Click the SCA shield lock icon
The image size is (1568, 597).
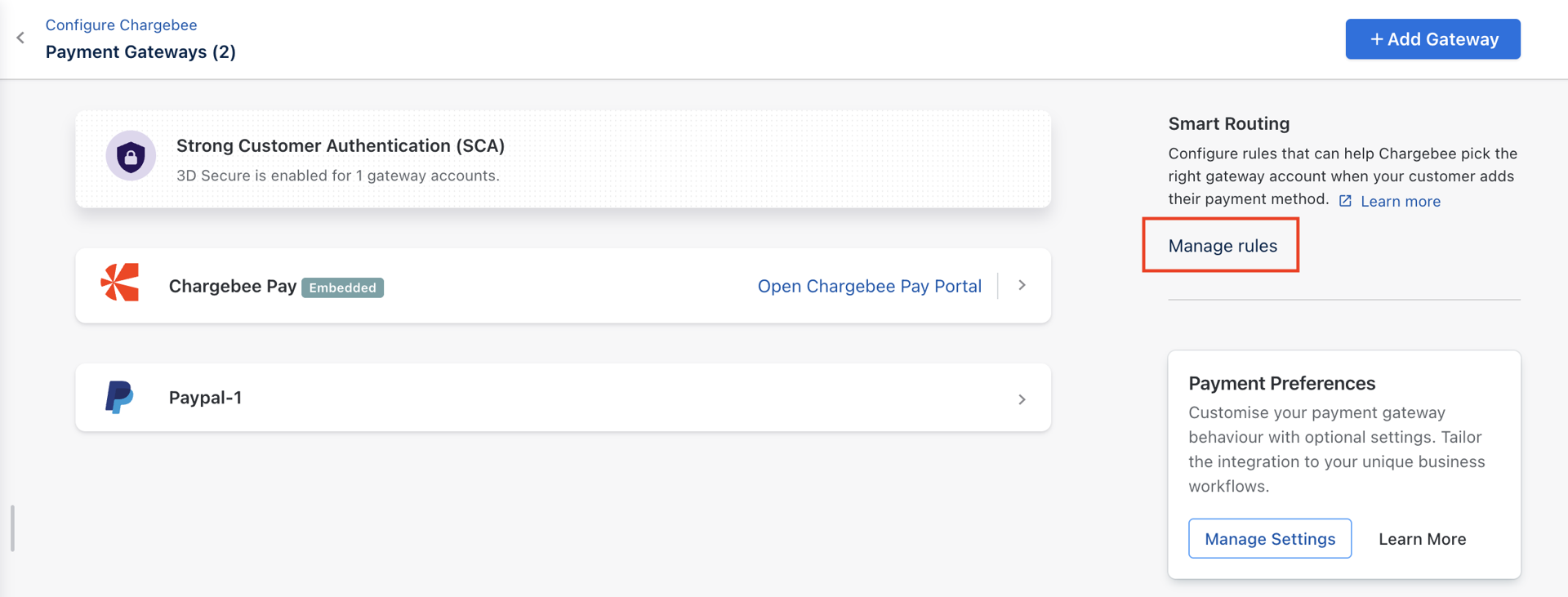click(x=131, y=155)
